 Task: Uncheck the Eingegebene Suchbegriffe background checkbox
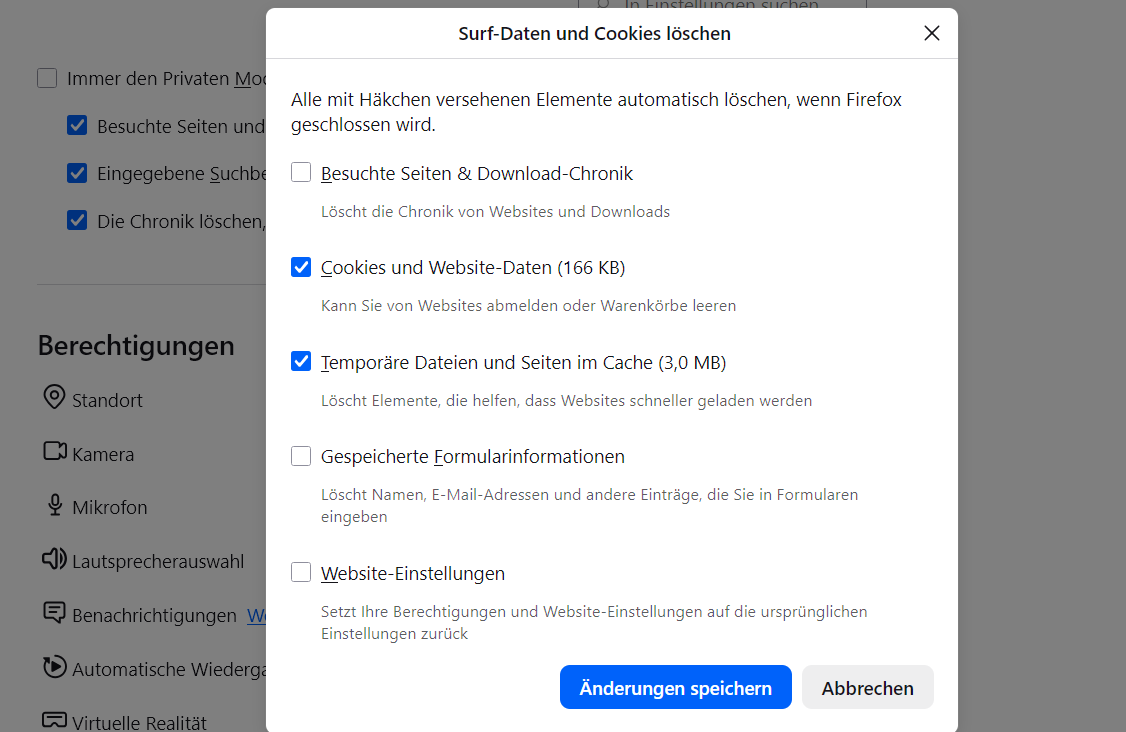[x=77, y=173]
